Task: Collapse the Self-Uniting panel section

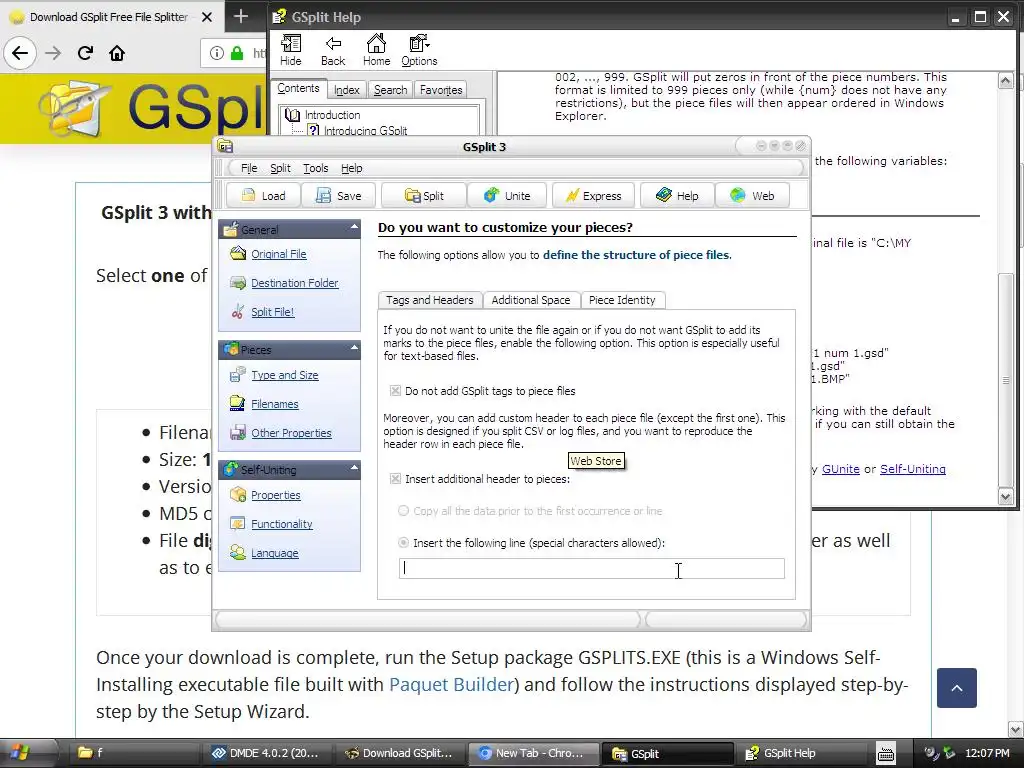Action: [x=354, y=468]
